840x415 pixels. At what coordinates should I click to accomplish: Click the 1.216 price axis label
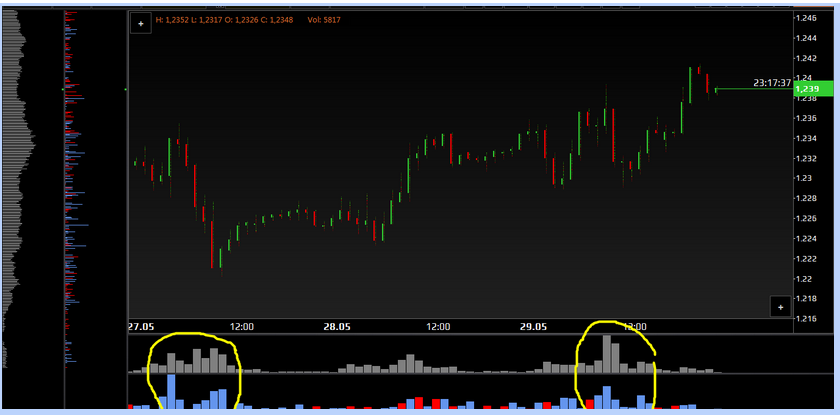click(x=806, y=319)
